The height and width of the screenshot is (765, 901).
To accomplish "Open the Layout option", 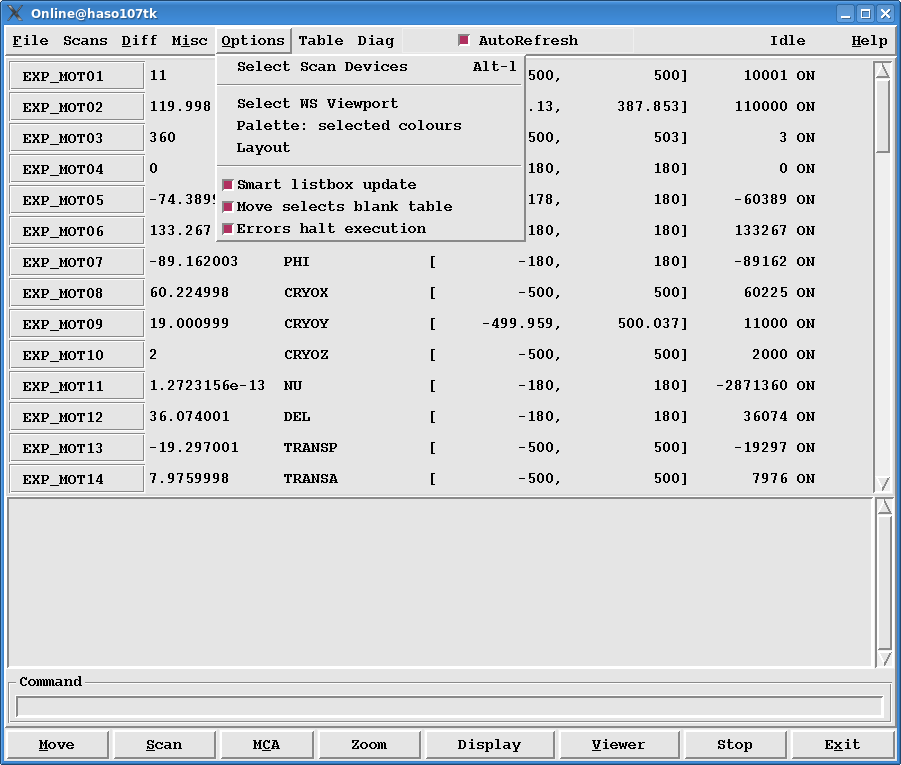I will coord(370,148).
